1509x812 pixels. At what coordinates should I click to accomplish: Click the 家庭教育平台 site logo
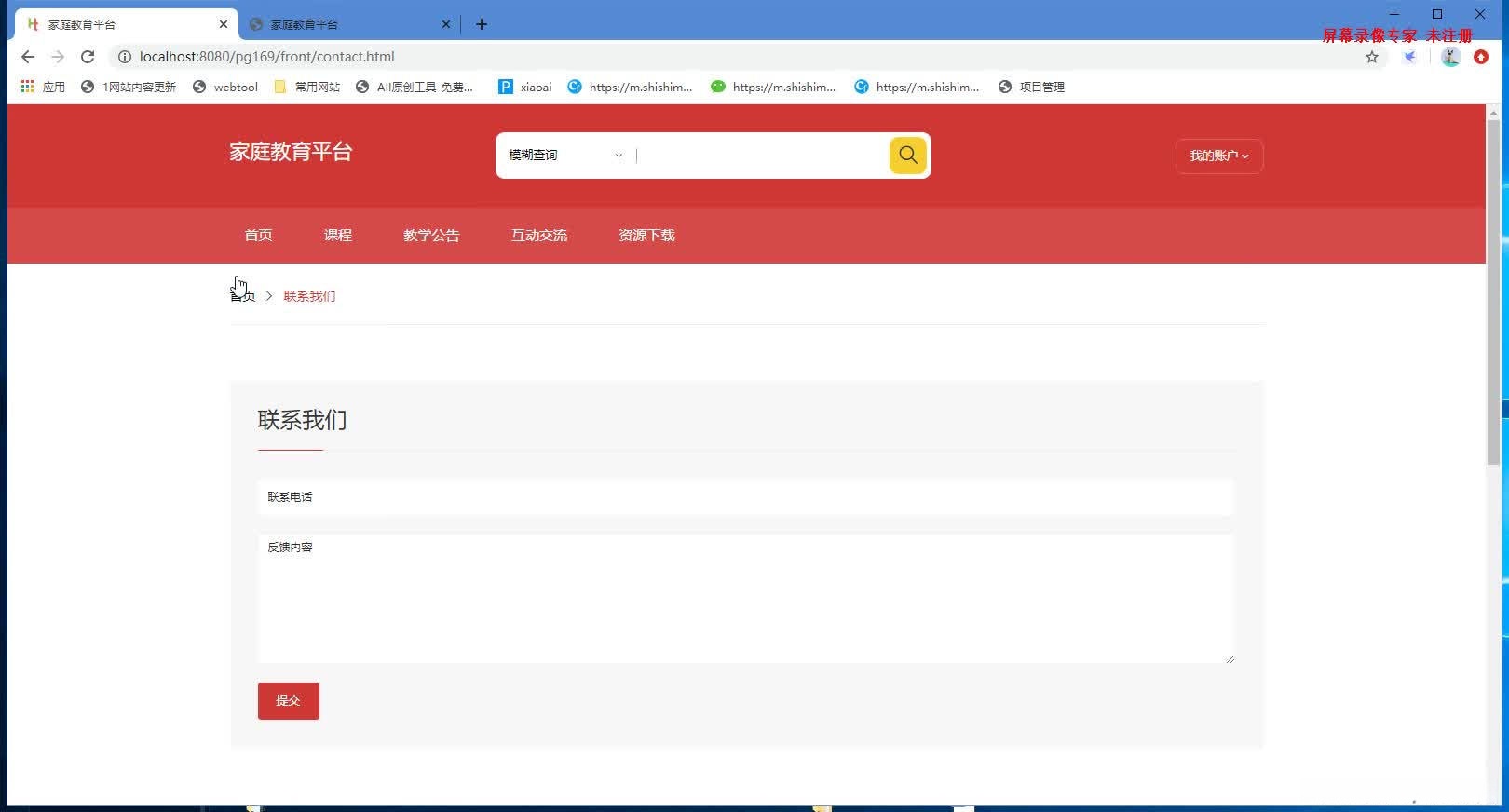[291, 152]
